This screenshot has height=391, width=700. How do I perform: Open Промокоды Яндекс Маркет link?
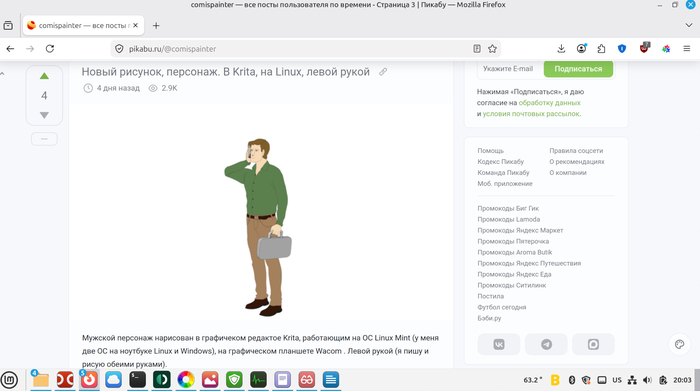pos(520,230)
